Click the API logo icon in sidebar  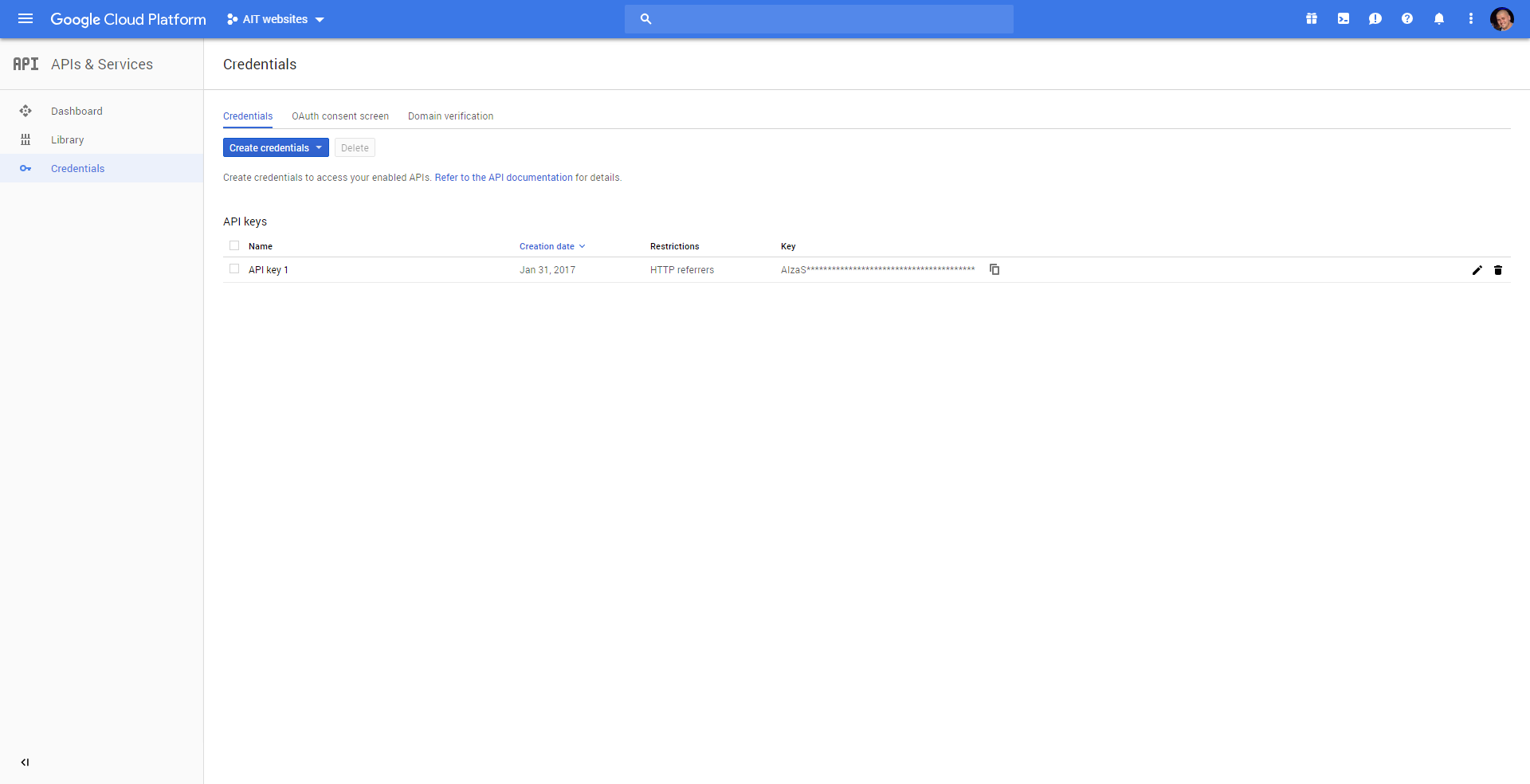[25, 65]
